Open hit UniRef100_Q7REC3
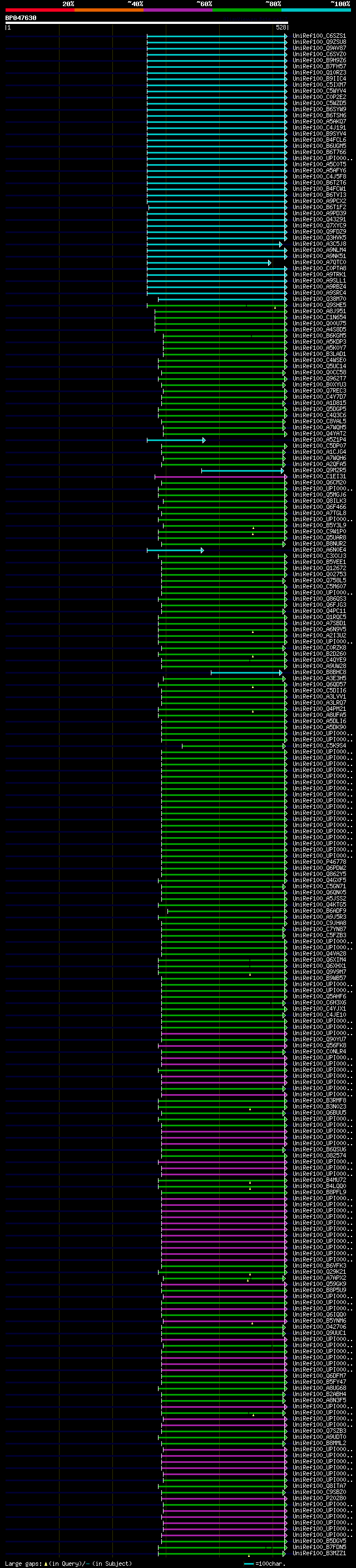The image size is (356, 1568). [x=319, y=391]
